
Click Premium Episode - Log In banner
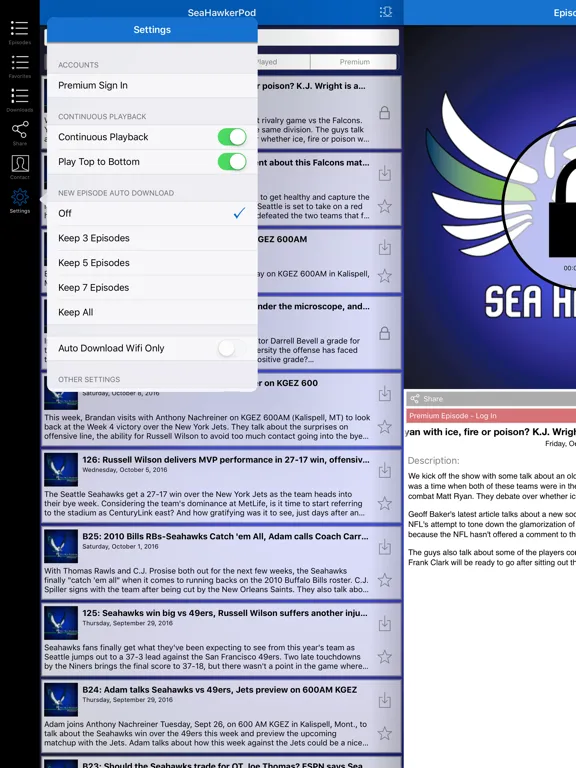pos(491,416)
